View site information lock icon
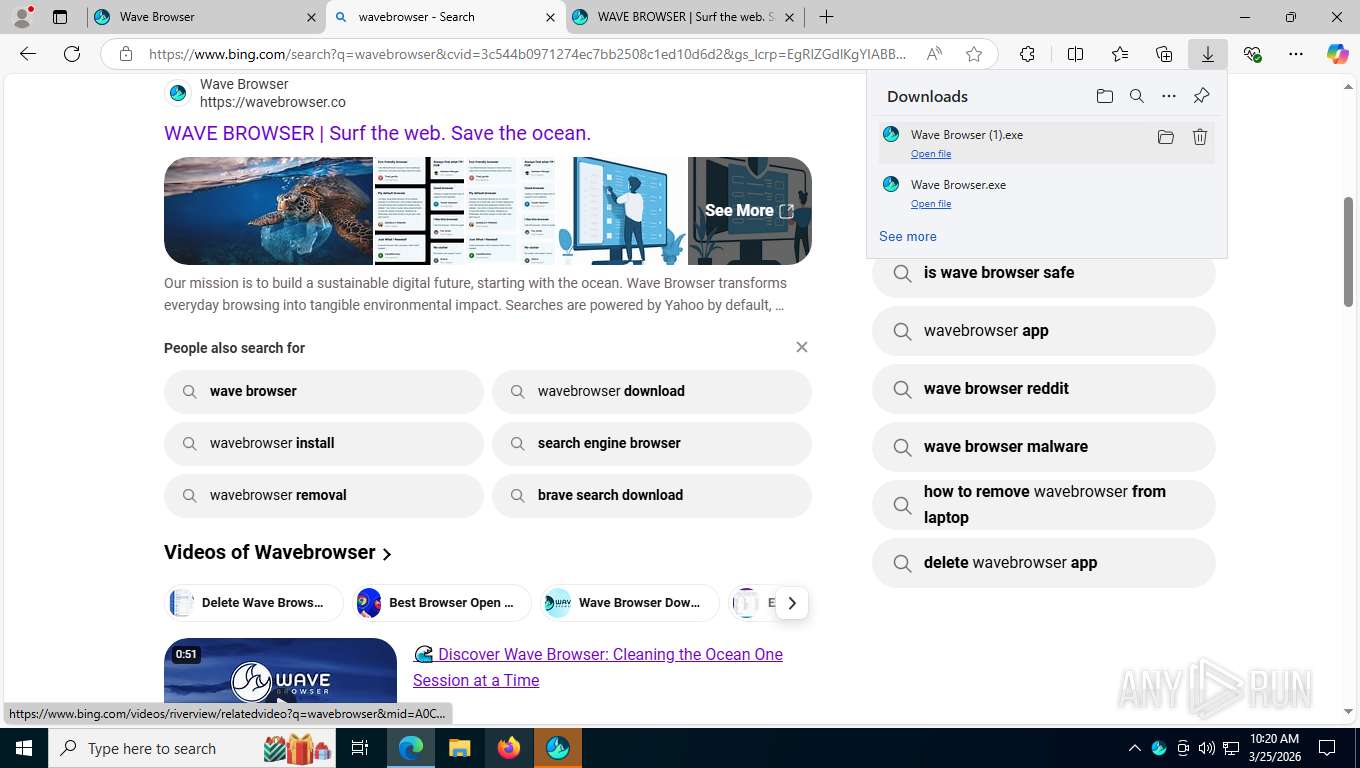Screen dimensions: 1360x768 click(x=126, y=54)
